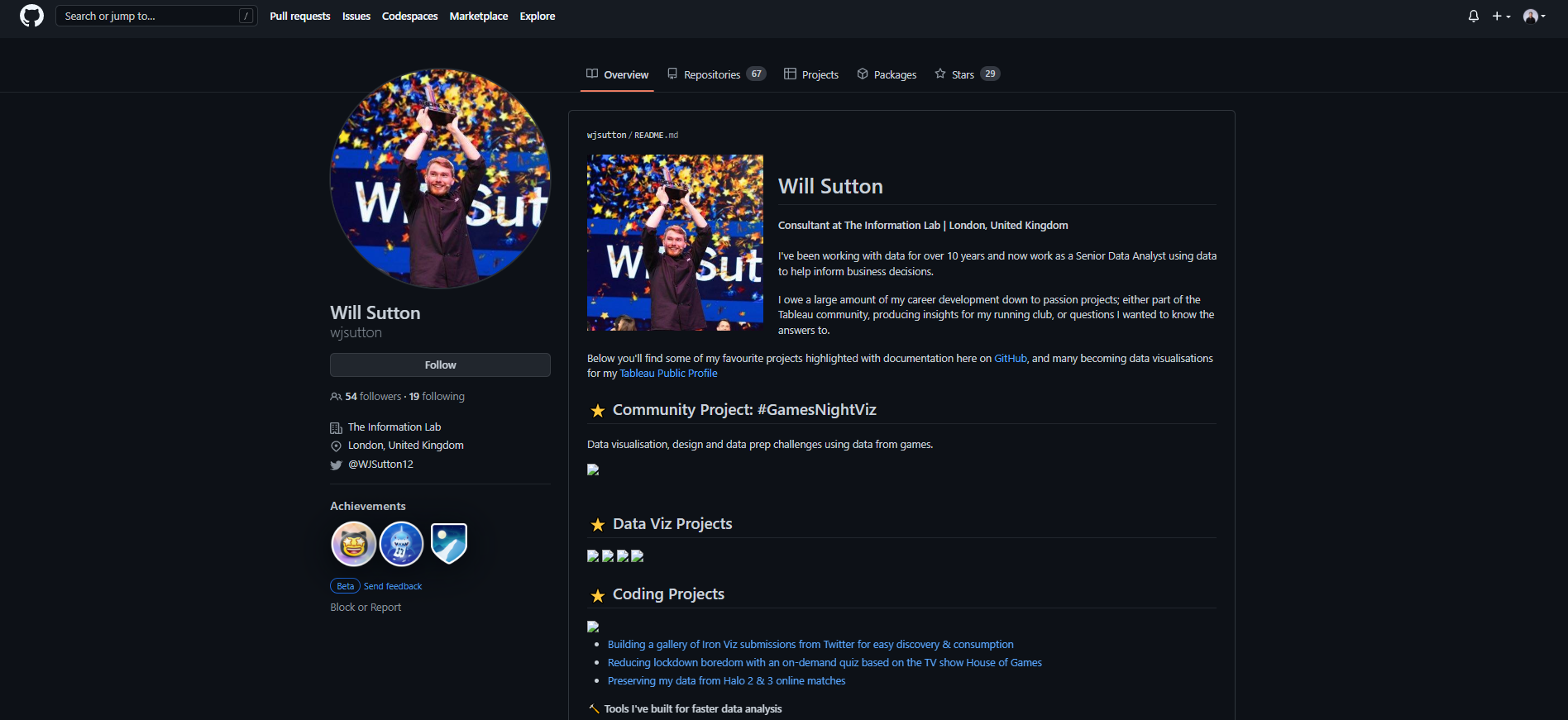Open the @WJSutton12 Twitter link
The image size is (1568, 720).
coord(380,465)
